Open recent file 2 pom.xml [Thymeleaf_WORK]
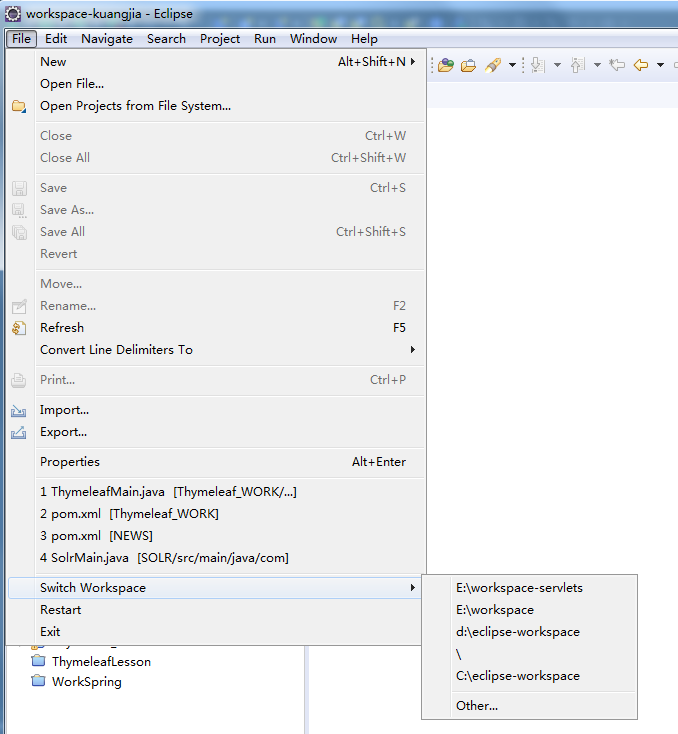Screen dimensions: 678x734 (216, 514)
